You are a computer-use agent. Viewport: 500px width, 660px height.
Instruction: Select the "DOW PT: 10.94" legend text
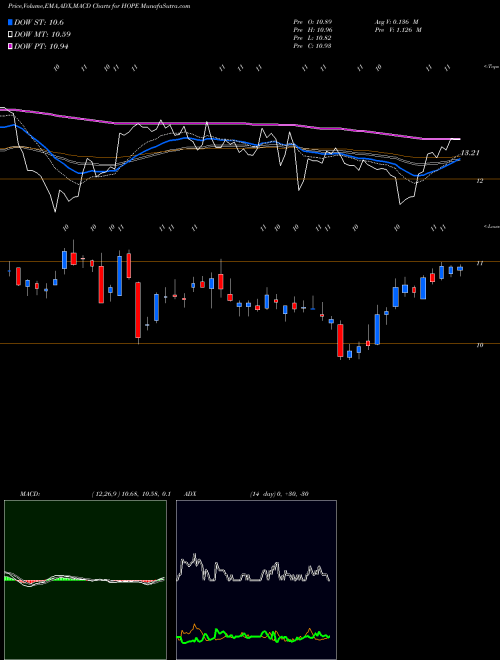tap(41, 47)
